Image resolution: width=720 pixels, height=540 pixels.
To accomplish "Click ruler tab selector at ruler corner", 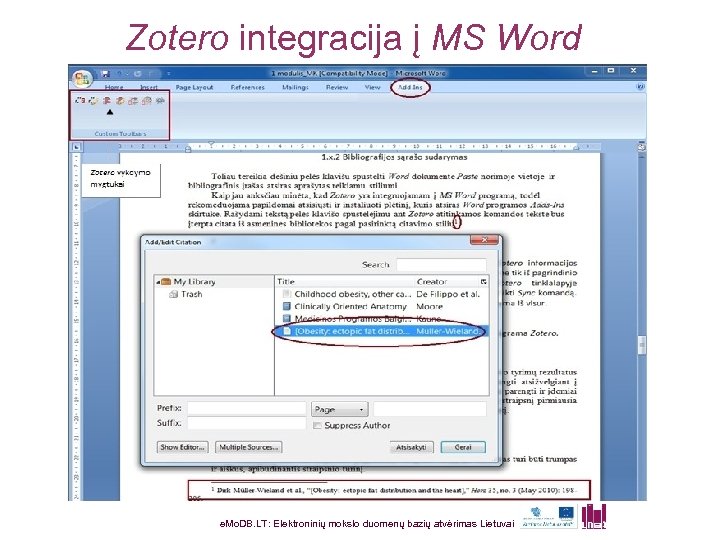I will (x=76, y=147).
